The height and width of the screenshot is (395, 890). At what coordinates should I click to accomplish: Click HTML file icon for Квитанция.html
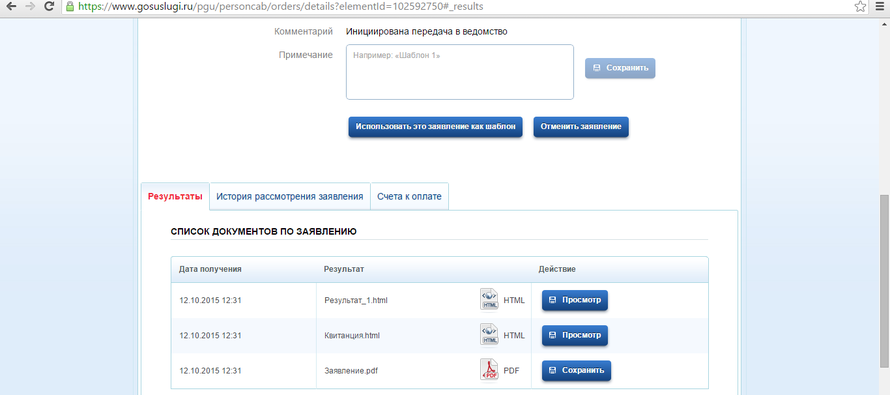pyautogui.click(x=489, y=335)
